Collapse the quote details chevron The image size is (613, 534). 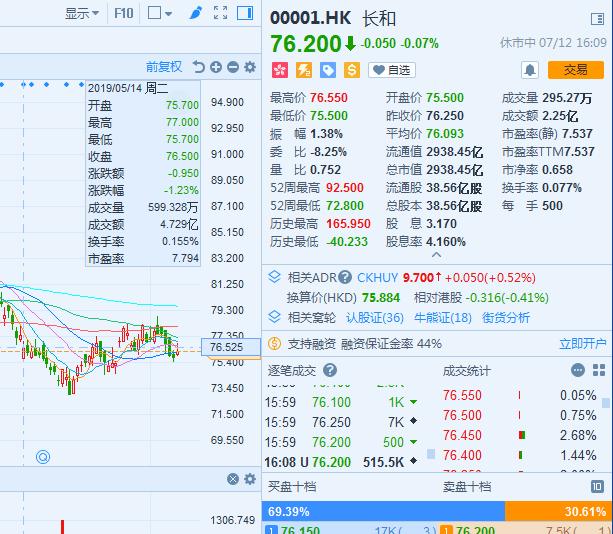pyautogui.click(x=437, y=255)
